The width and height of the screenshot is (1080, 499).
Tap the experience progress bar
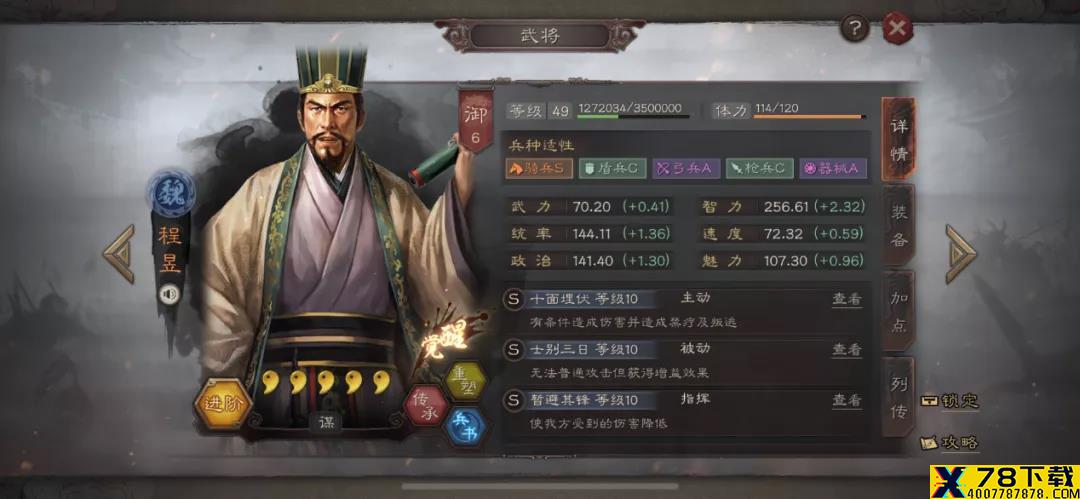(633, 116)
